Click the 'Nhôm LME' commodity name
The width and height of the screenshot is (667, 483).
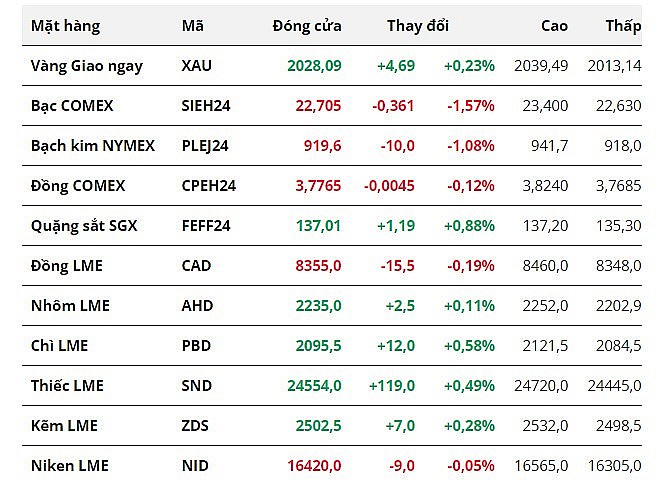[70, 305]
